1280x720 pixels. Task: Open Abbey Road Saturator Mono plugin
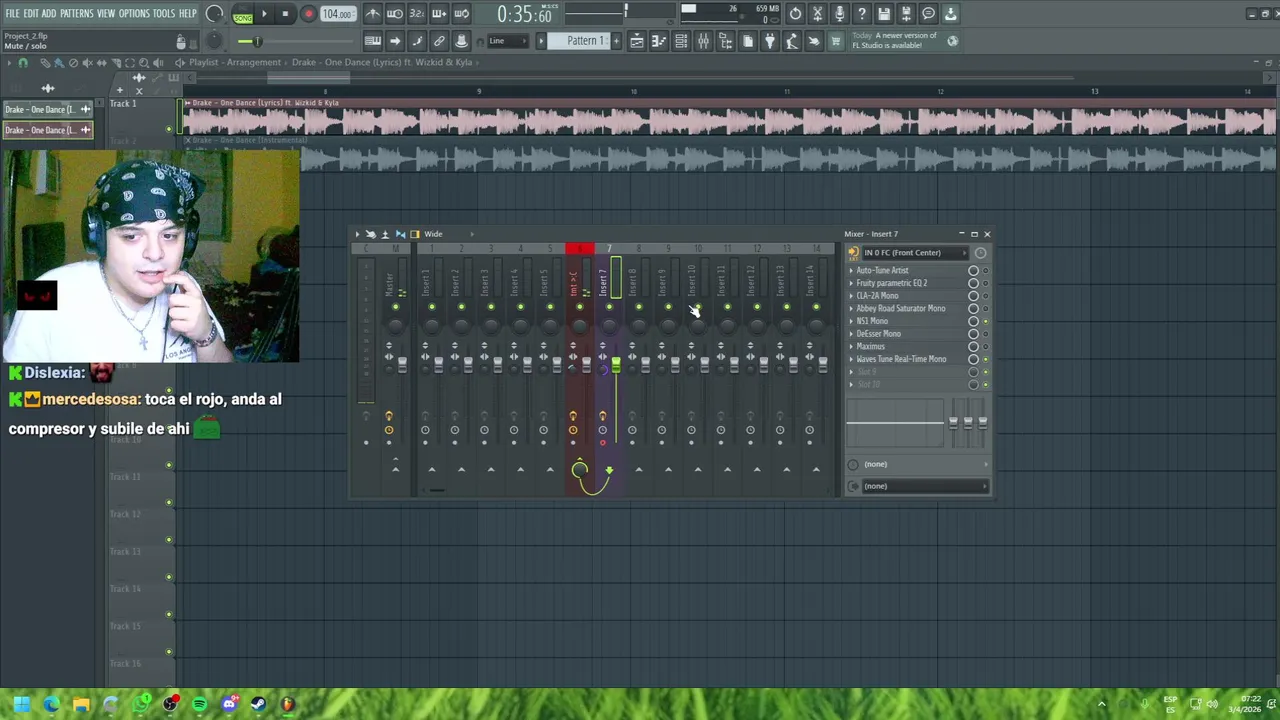tap(900, 309)
